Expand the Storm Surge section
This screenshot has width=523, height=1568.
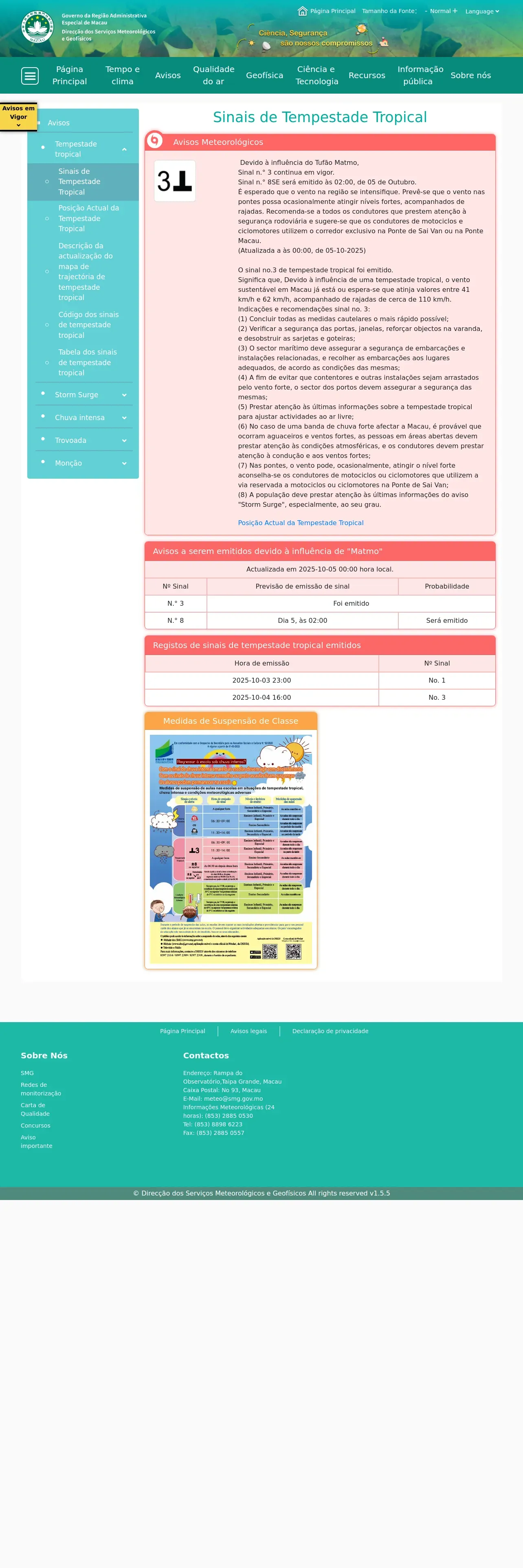tap(124, 395)
